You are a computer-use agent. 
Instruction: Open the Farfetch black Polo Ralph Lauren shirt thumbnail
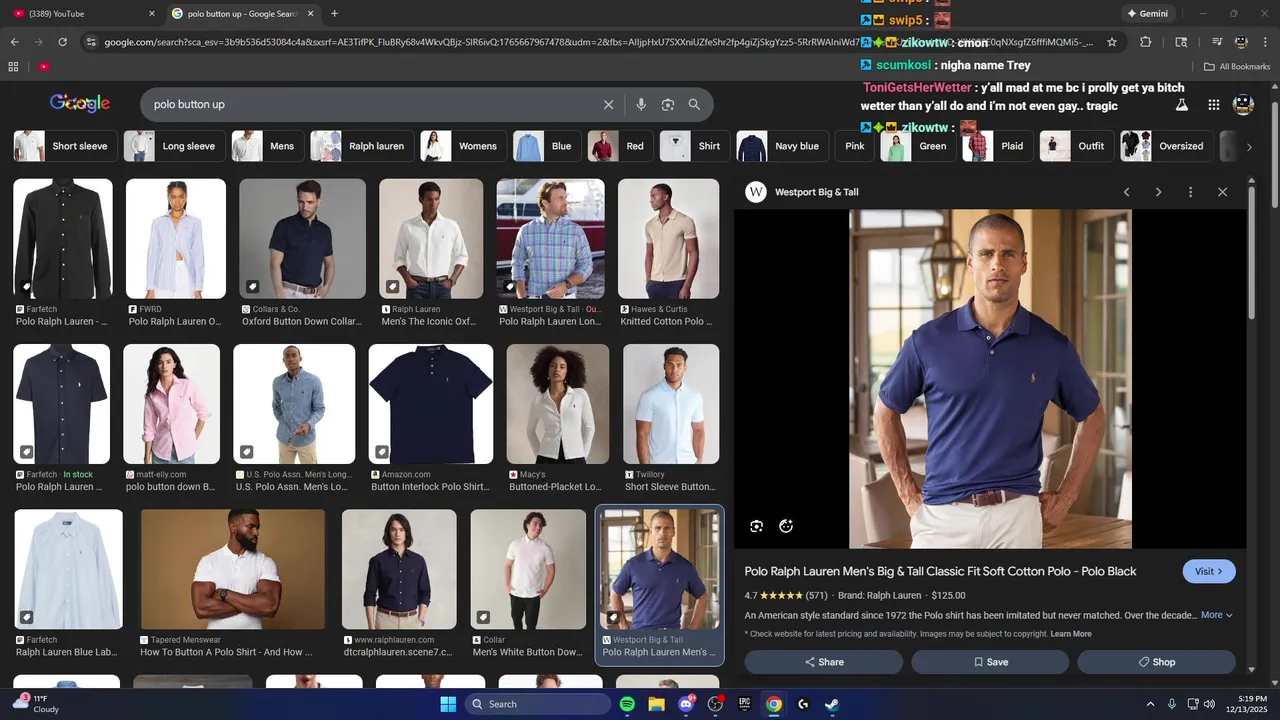pyautogui.click(x=63, y=239)
